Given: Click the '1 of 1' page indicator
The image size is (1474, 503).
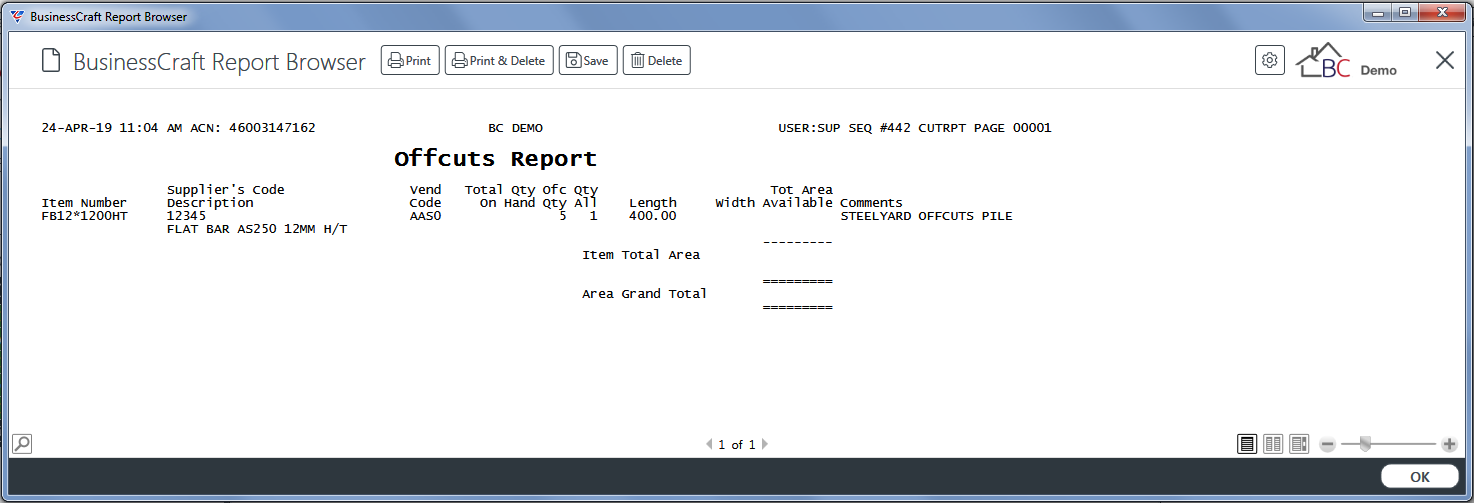Looking at the screenshot, I should [x=737, y=445].
